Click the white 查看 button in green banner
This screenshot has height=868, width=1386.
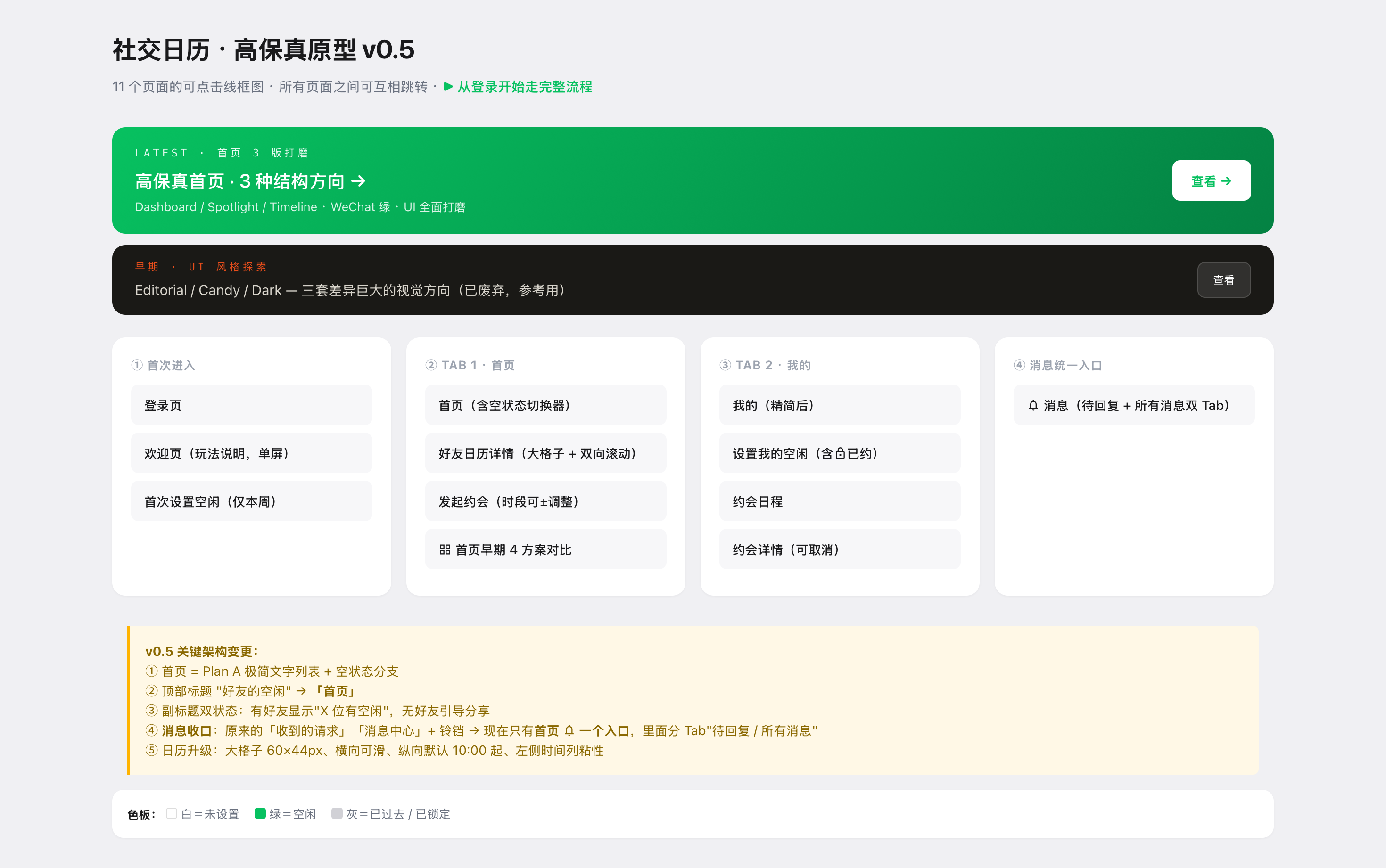click(x=1211, y=180)
